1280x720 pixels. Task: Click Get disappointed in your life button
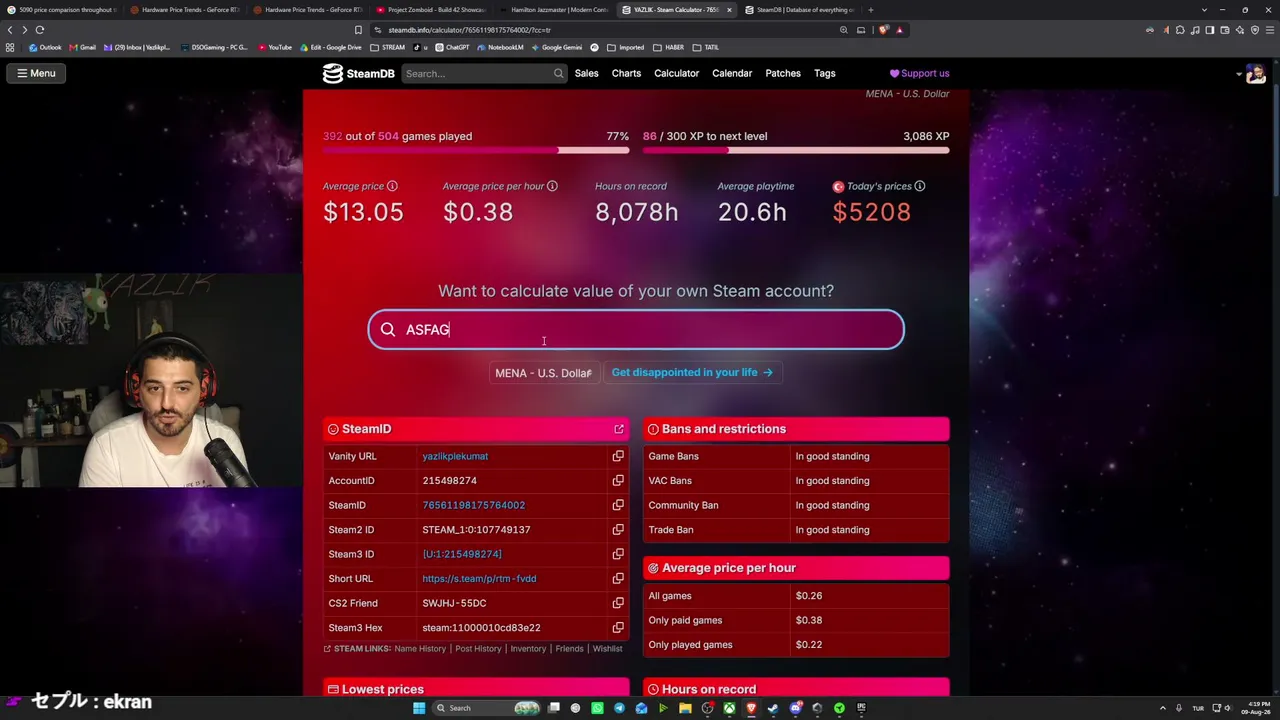click(692, 372)
